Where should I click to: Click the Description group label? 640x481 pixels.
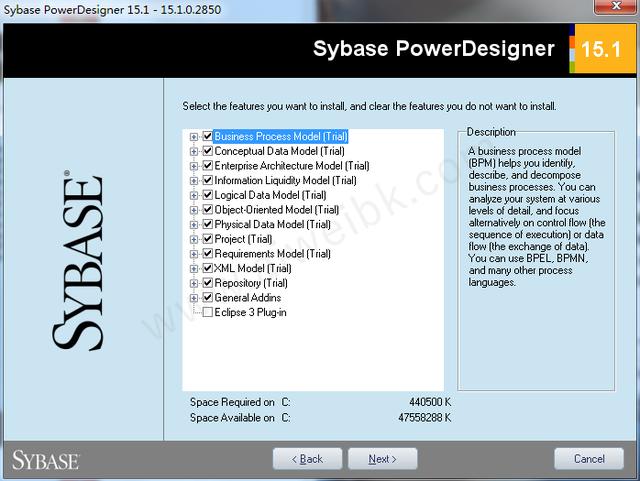pyautogui.click(x=491, y=132)
